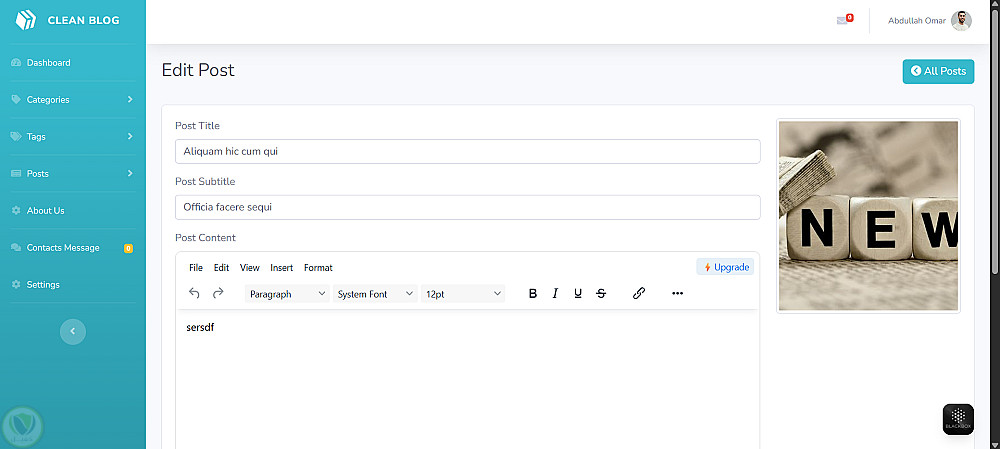Click the yellow contacts count badge

[128, 248]
